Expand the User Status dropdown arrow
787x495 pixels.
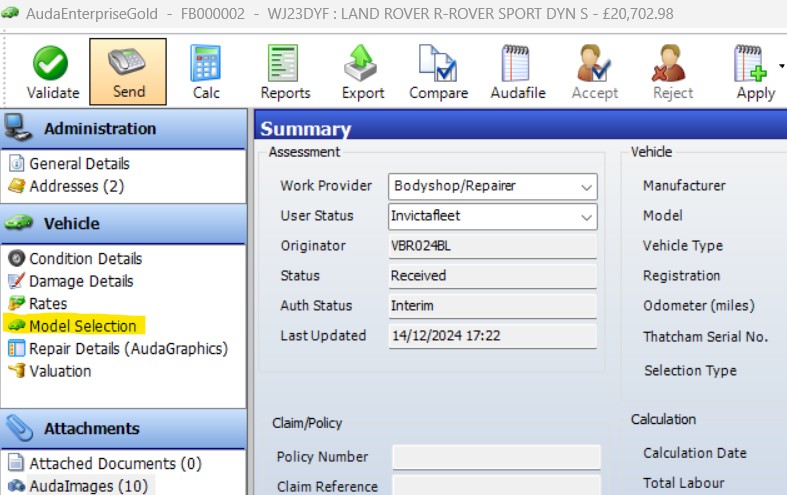point(586,217)
